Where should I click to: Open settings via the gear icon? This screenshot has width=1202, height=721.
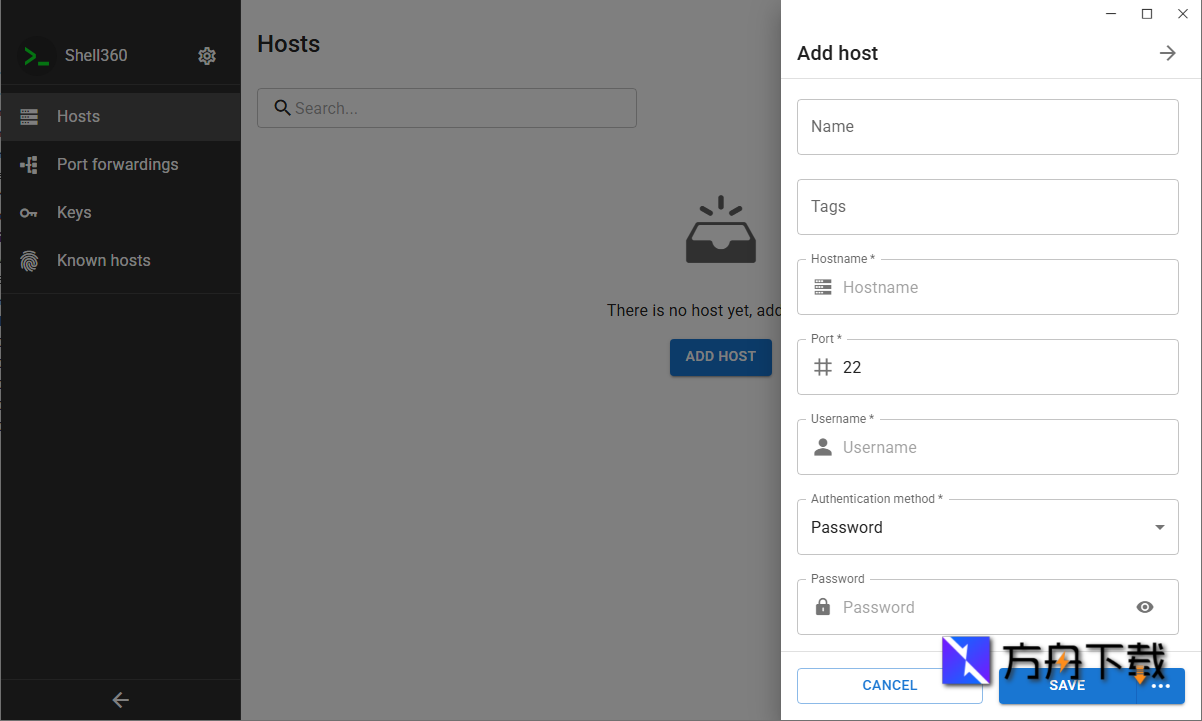[207, 56]
